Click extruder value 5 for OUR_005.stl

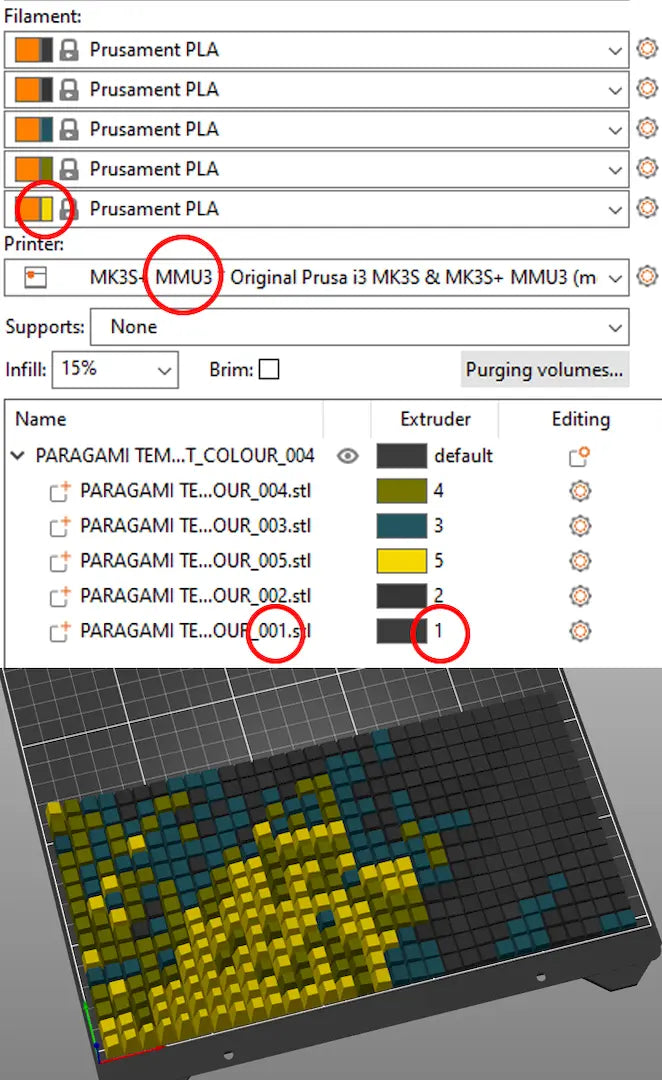click(x=438, y=561)
